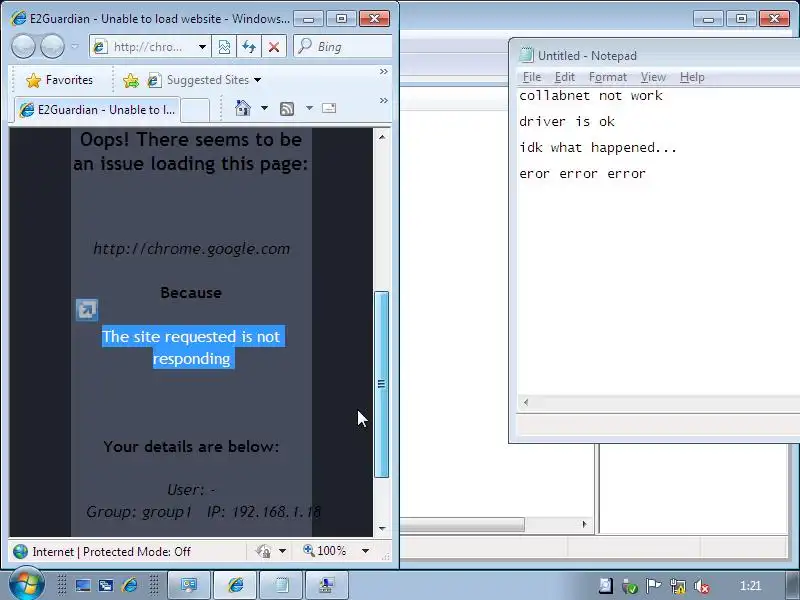Go forward with the IE Forward button
This screenshot has width=800, height=600.
click(52, 47)
